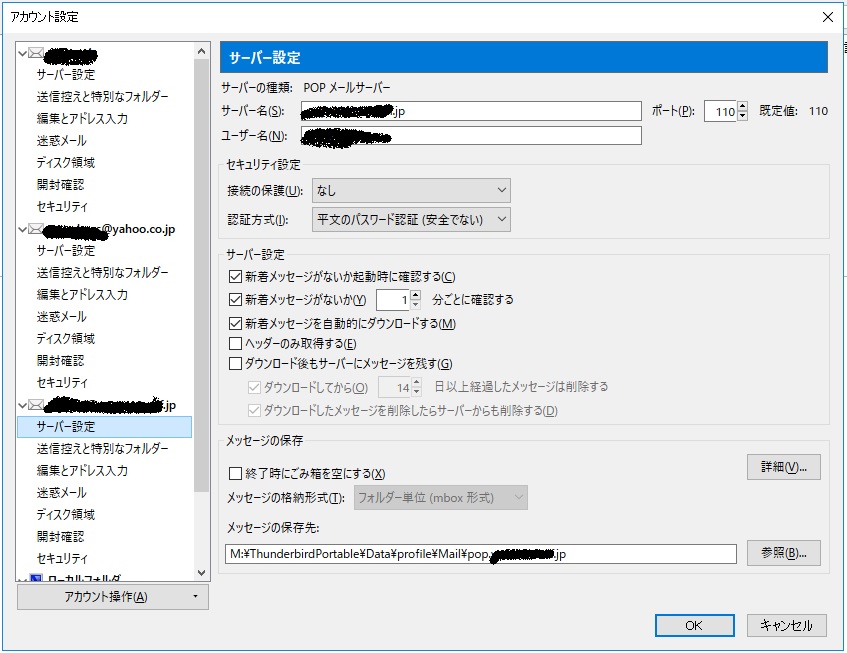Click the ローカルフォルダー folder icon

pyautogui.click(x=36, y=579)
